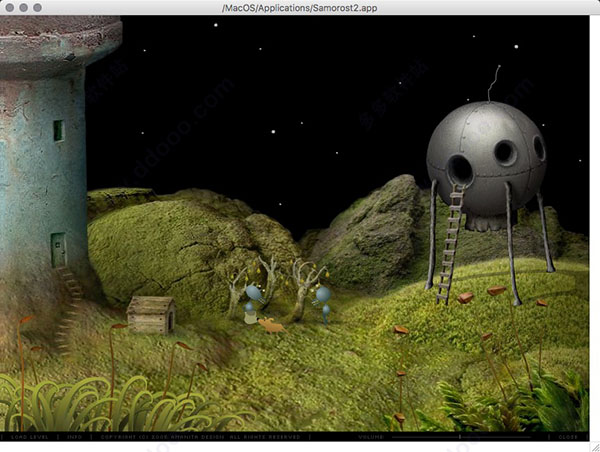Click the Amanita Design copyright text
600x452 pixels.
tap(201, 437)
